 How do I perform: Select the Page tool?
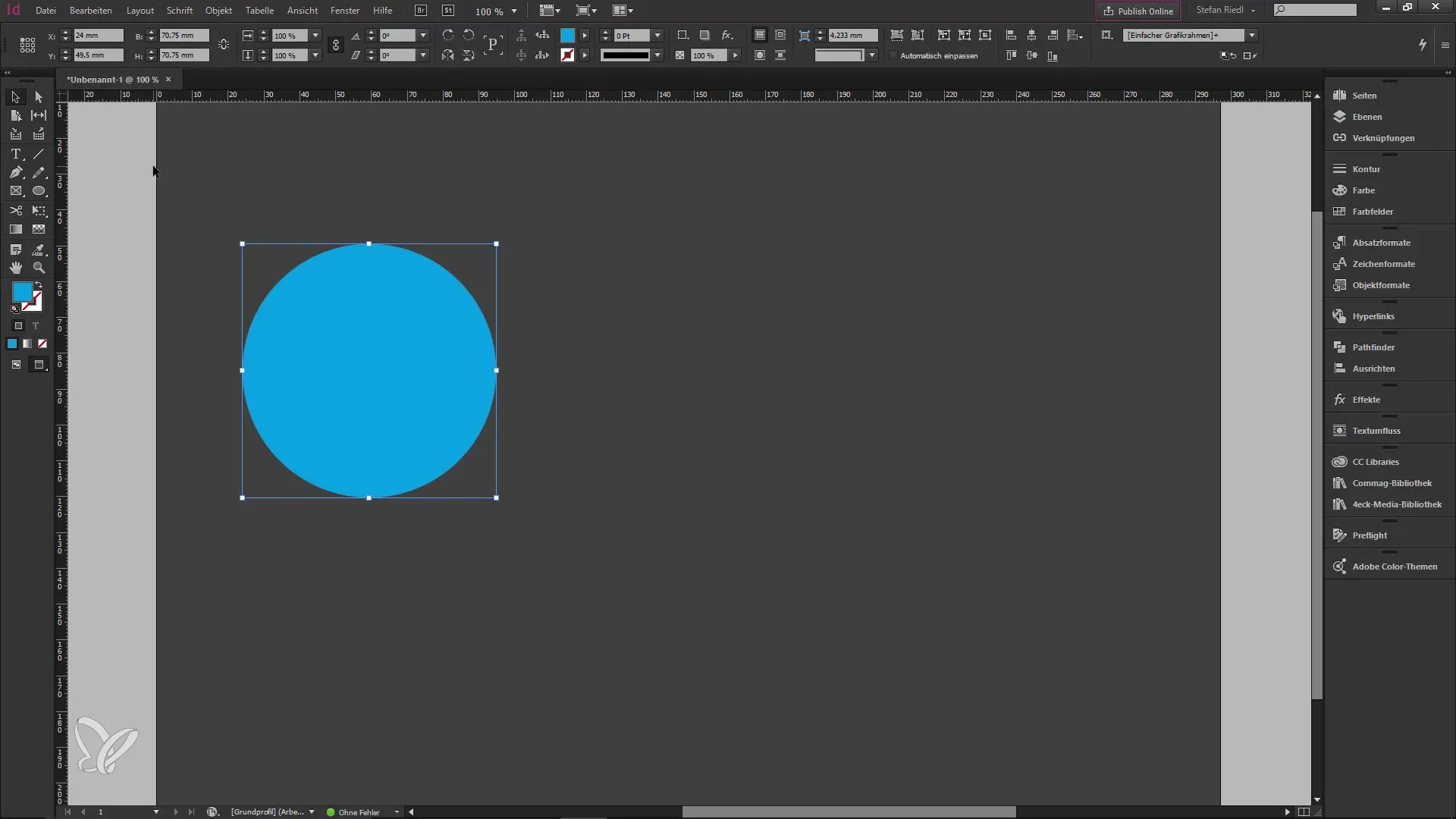[15, 115]
